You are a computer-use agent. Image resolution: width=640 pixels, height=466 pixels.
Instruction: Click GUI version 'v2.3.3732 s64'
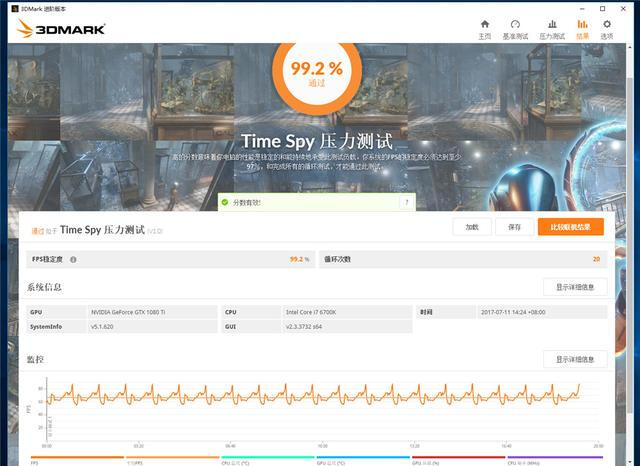pyautogui.click(x=304, y=327)
